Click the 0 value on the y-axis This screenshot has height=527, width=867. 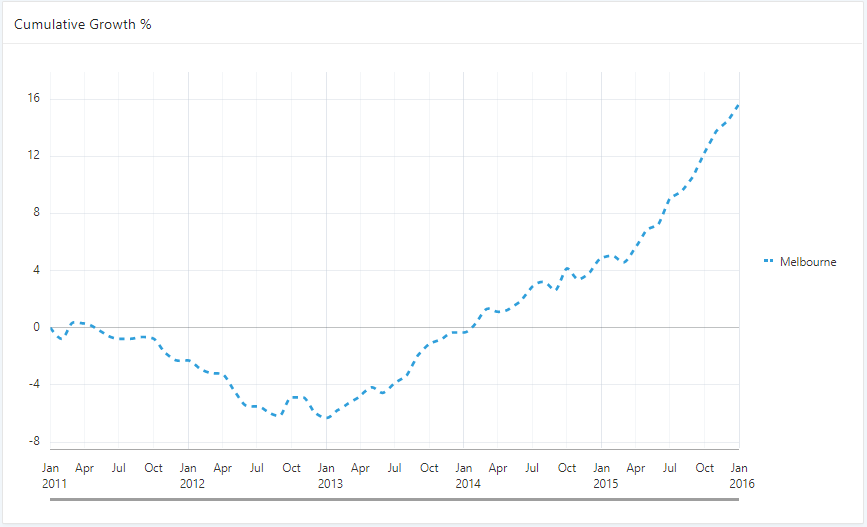35,327
